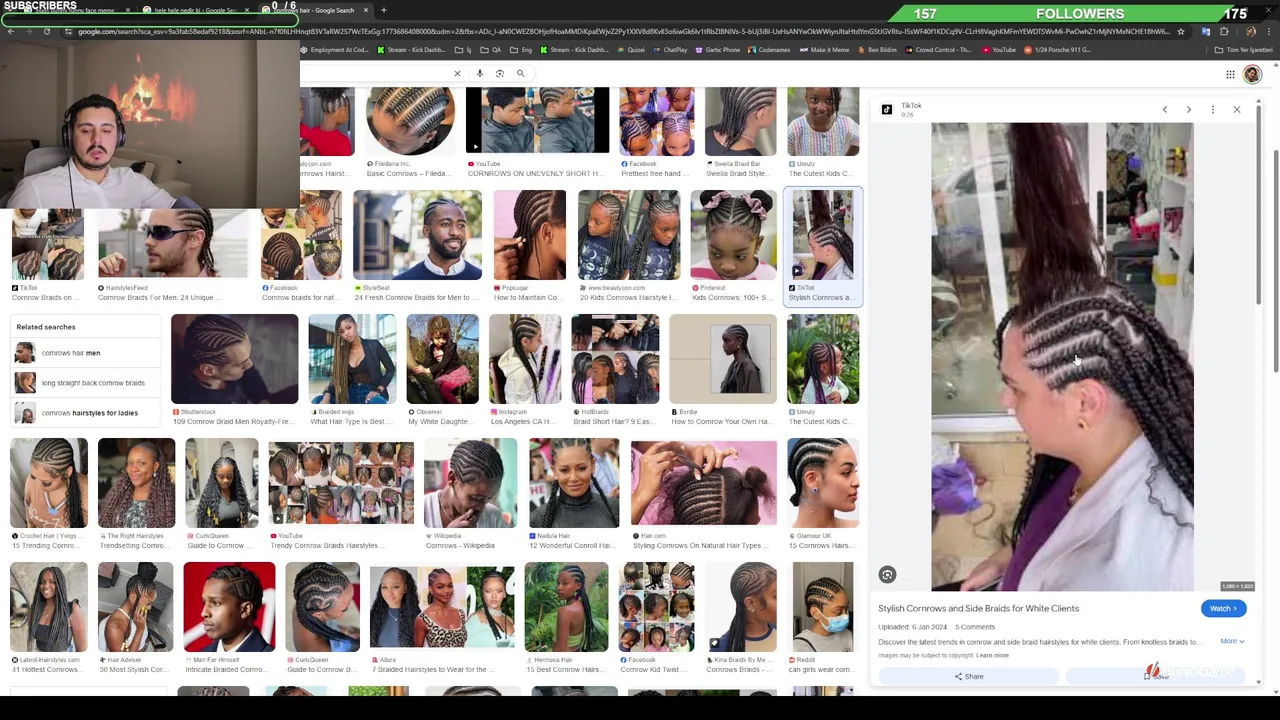Open the YouTube bookmark

point(998,50)
